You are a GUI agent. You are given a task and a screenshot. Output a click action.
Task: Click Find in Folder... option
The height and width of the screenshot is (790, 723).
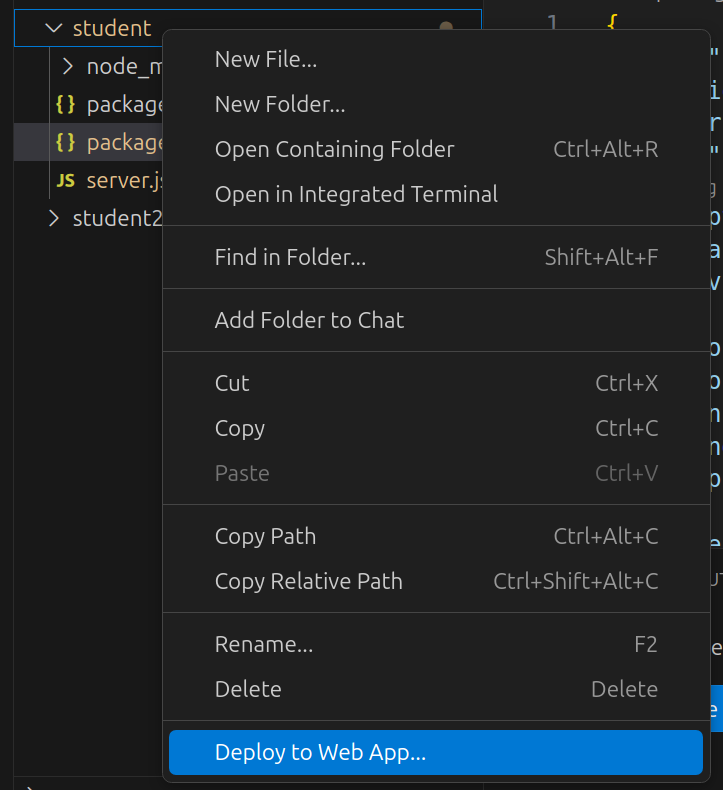[290, 257]
